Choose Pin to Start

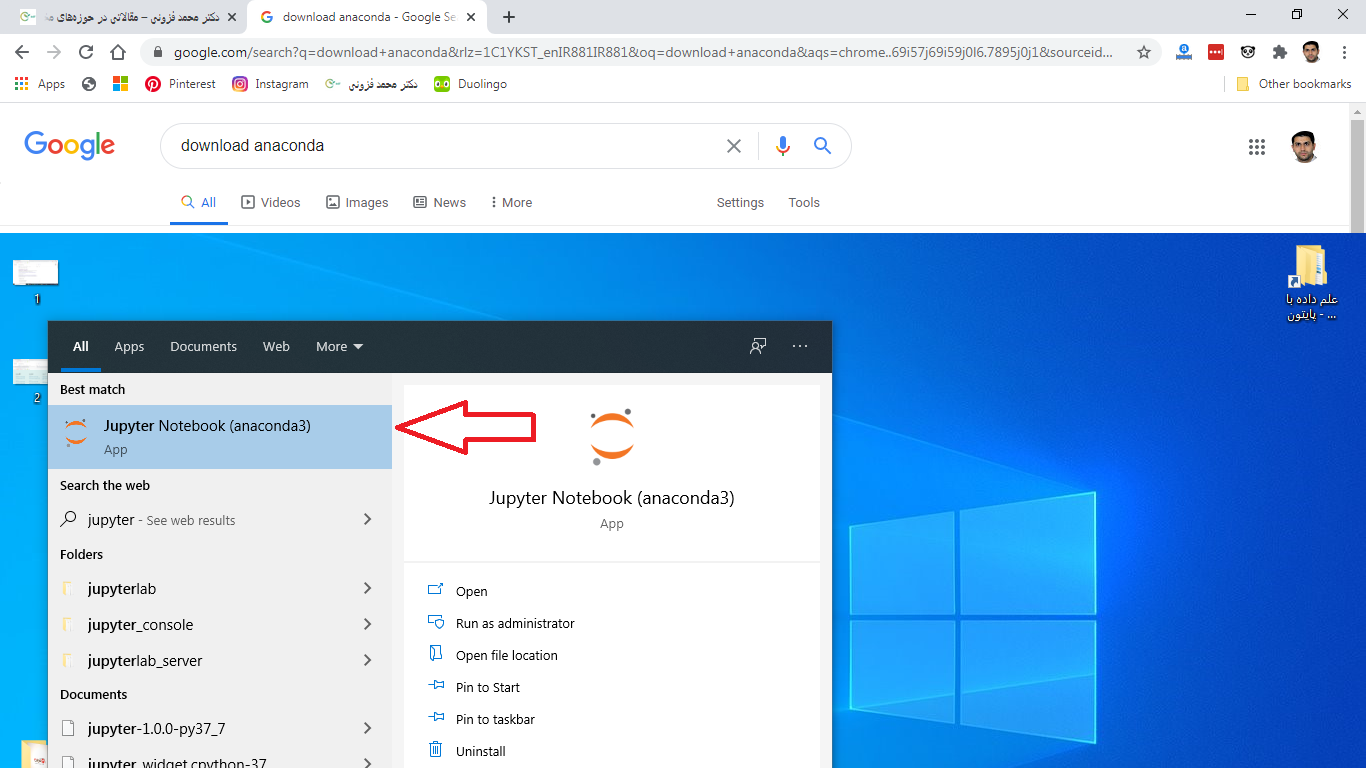[x=488, y=687]
